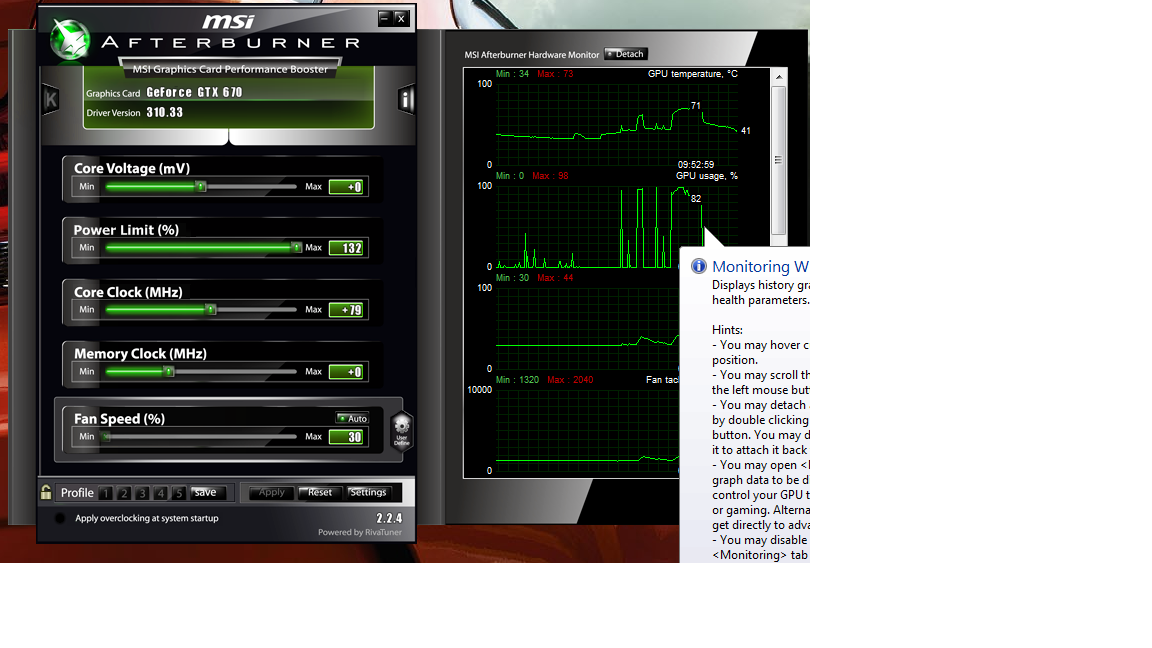The height and width of the screenshot is (648, 1152).
Task: Click the Core Voltage slider handle
Action: pos(201,187)
